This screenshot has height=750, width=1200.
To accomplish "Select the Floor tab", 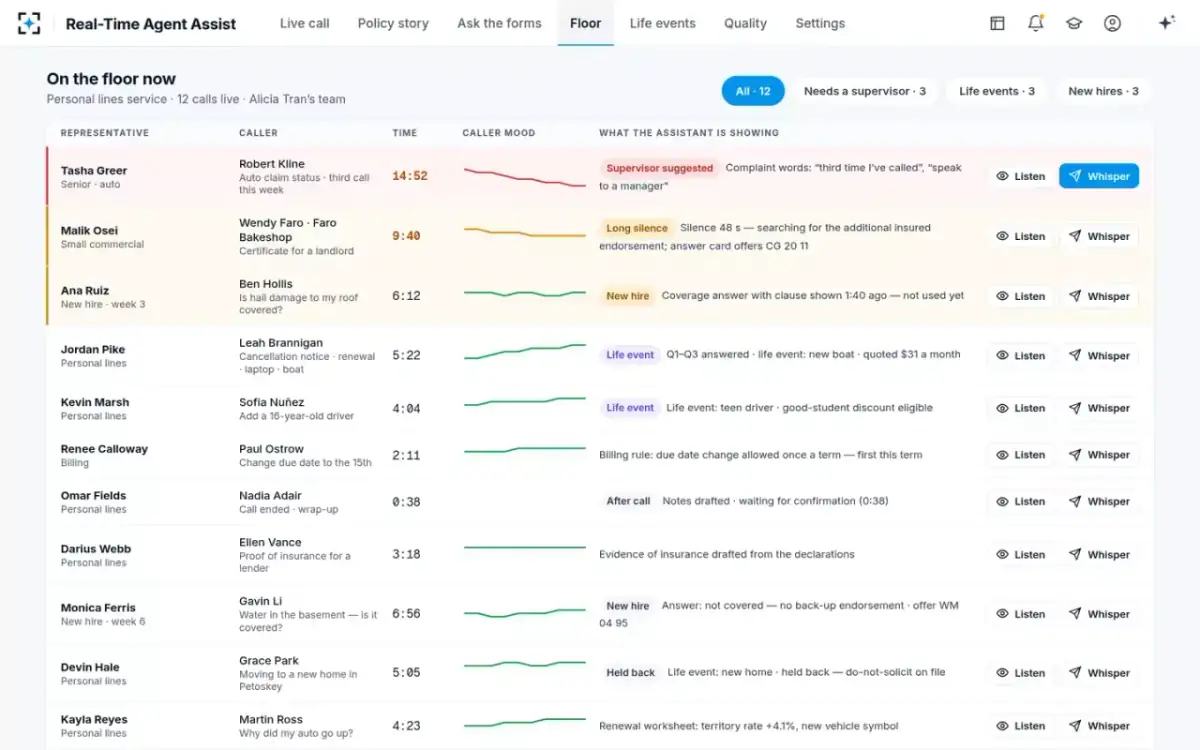I will click(586, 23).
